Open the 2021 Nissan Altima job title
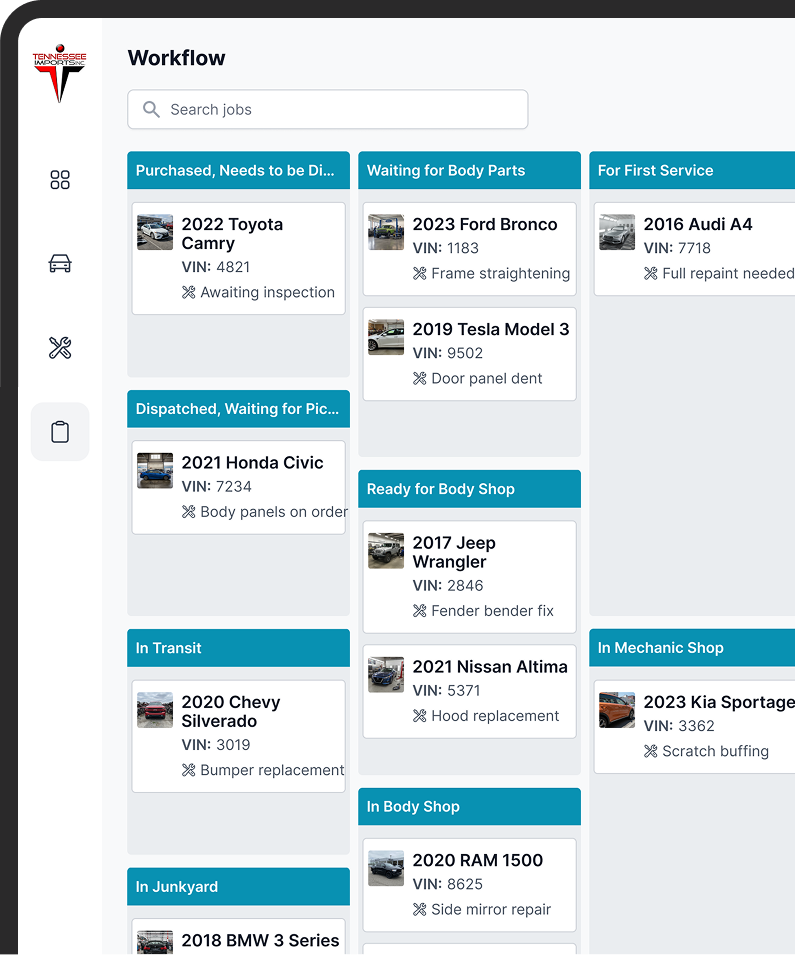 tap(490, 667)
